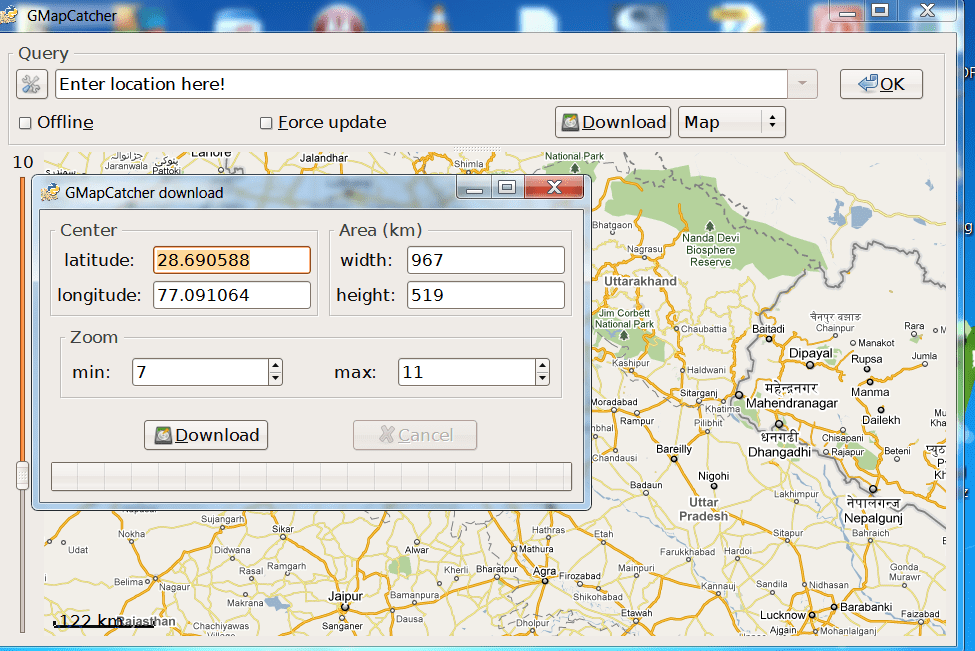Click Bareilly on the map
Viewport: 975px width, 651px height.
tap(674, 449)
